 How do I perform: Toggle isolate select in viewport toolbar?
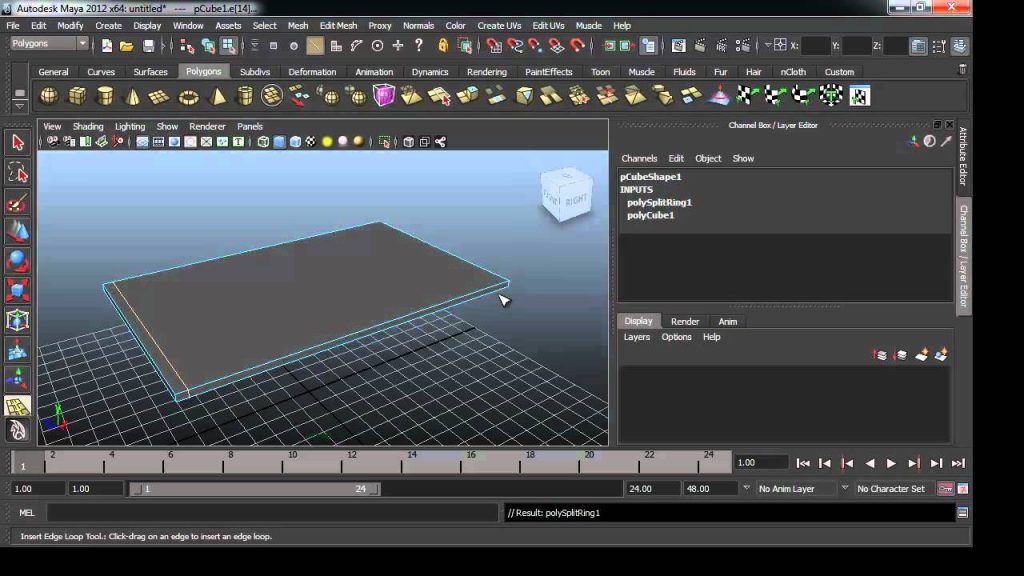pyautogui.click(x=384, y=142)
